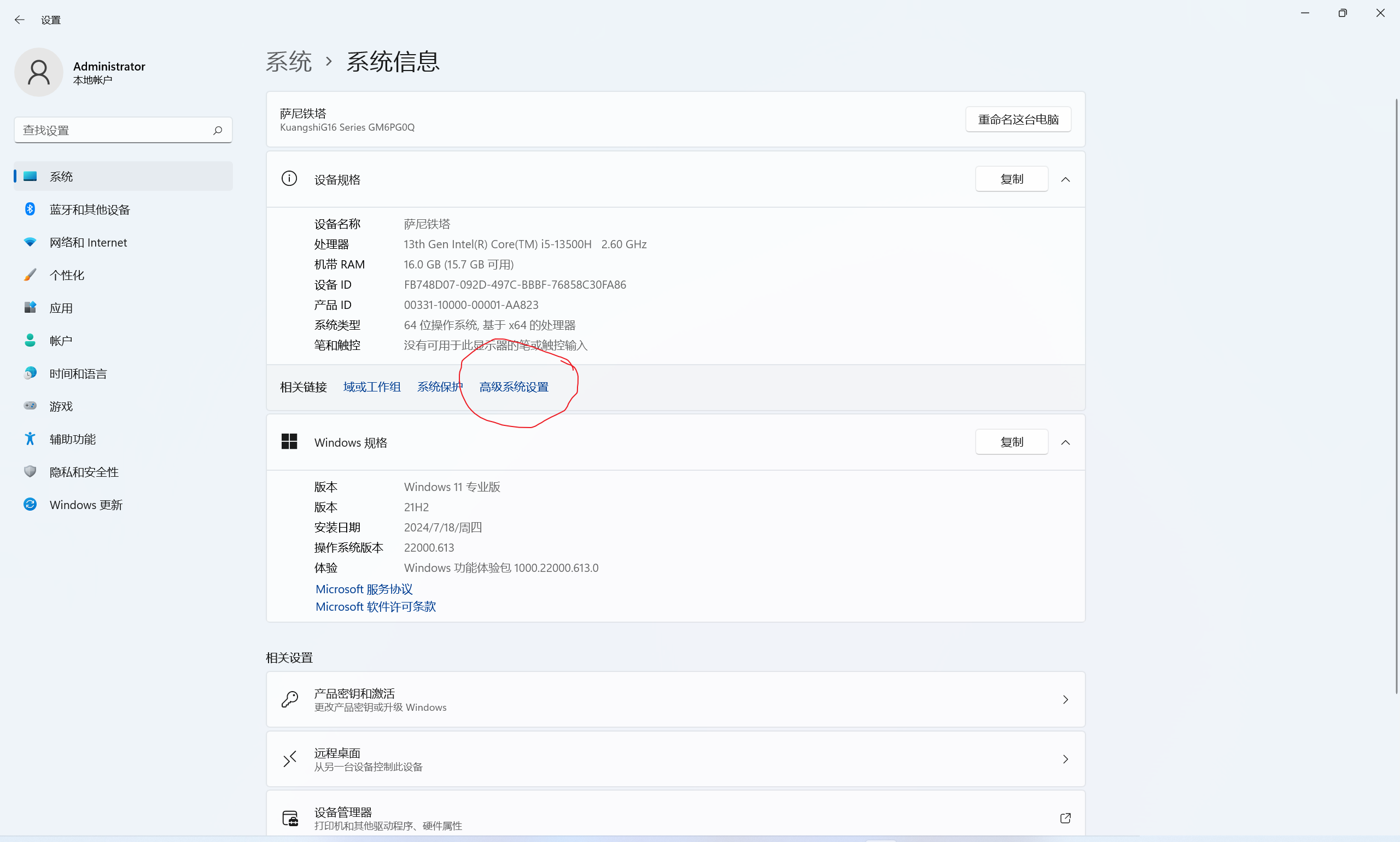
Task: Click the Accessibility figure icon
Action: click(30, 438)
